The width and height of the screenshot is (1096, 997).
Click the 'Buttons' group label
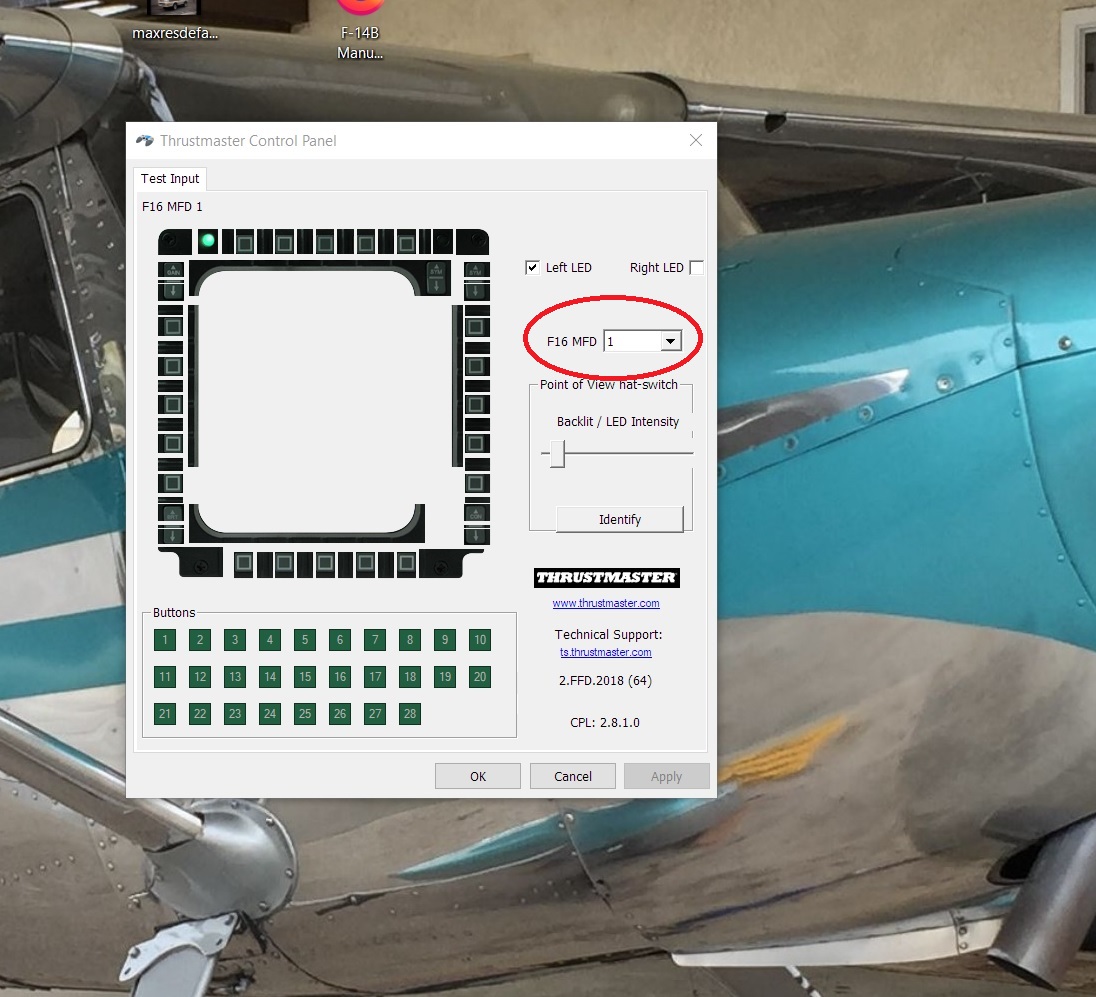tap(174, 612)
